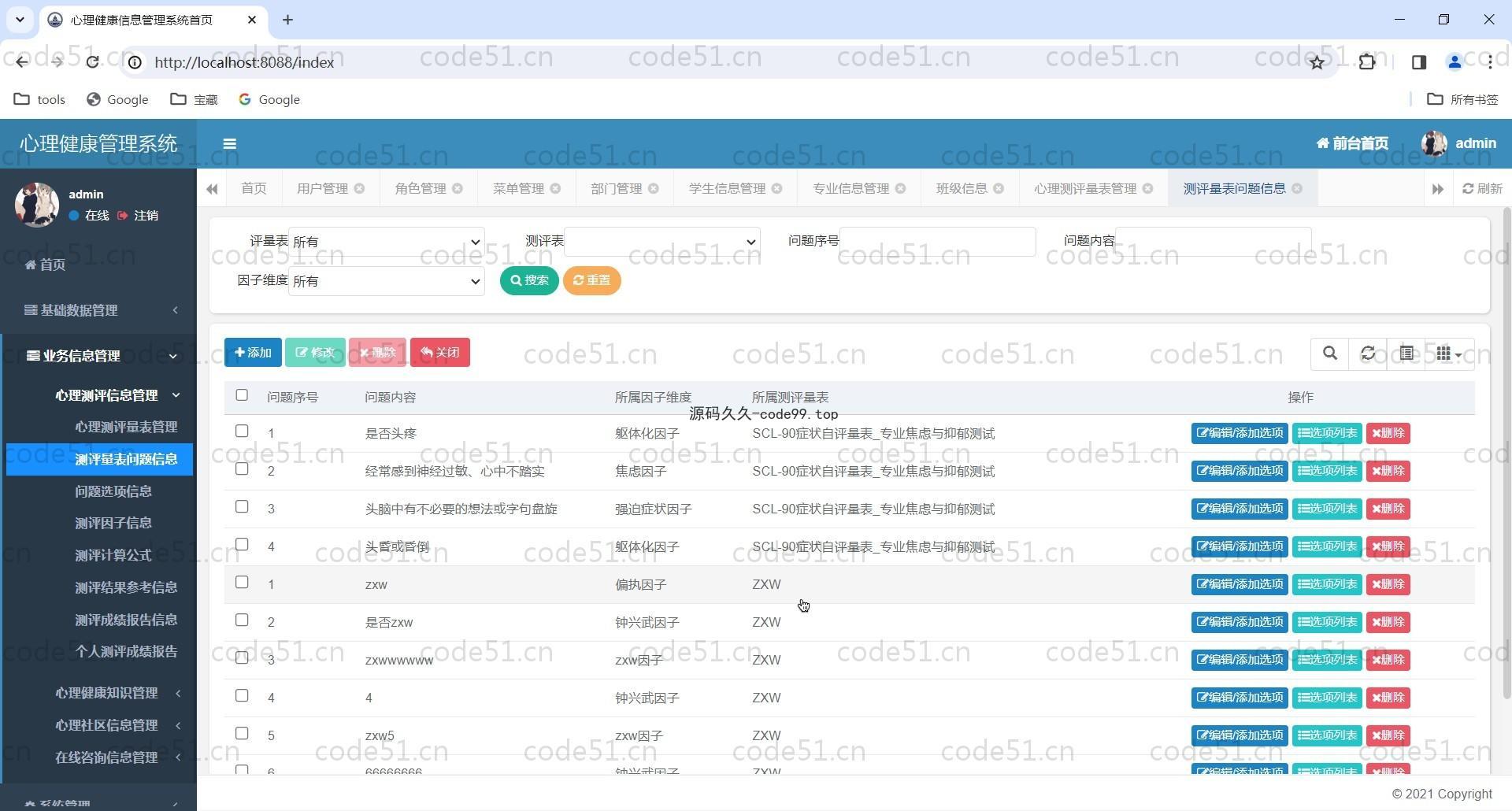This screenshot has width=1512, height=811.
Task: Check the row checkbox for 是否zxw
Action: tap(242, 620)
